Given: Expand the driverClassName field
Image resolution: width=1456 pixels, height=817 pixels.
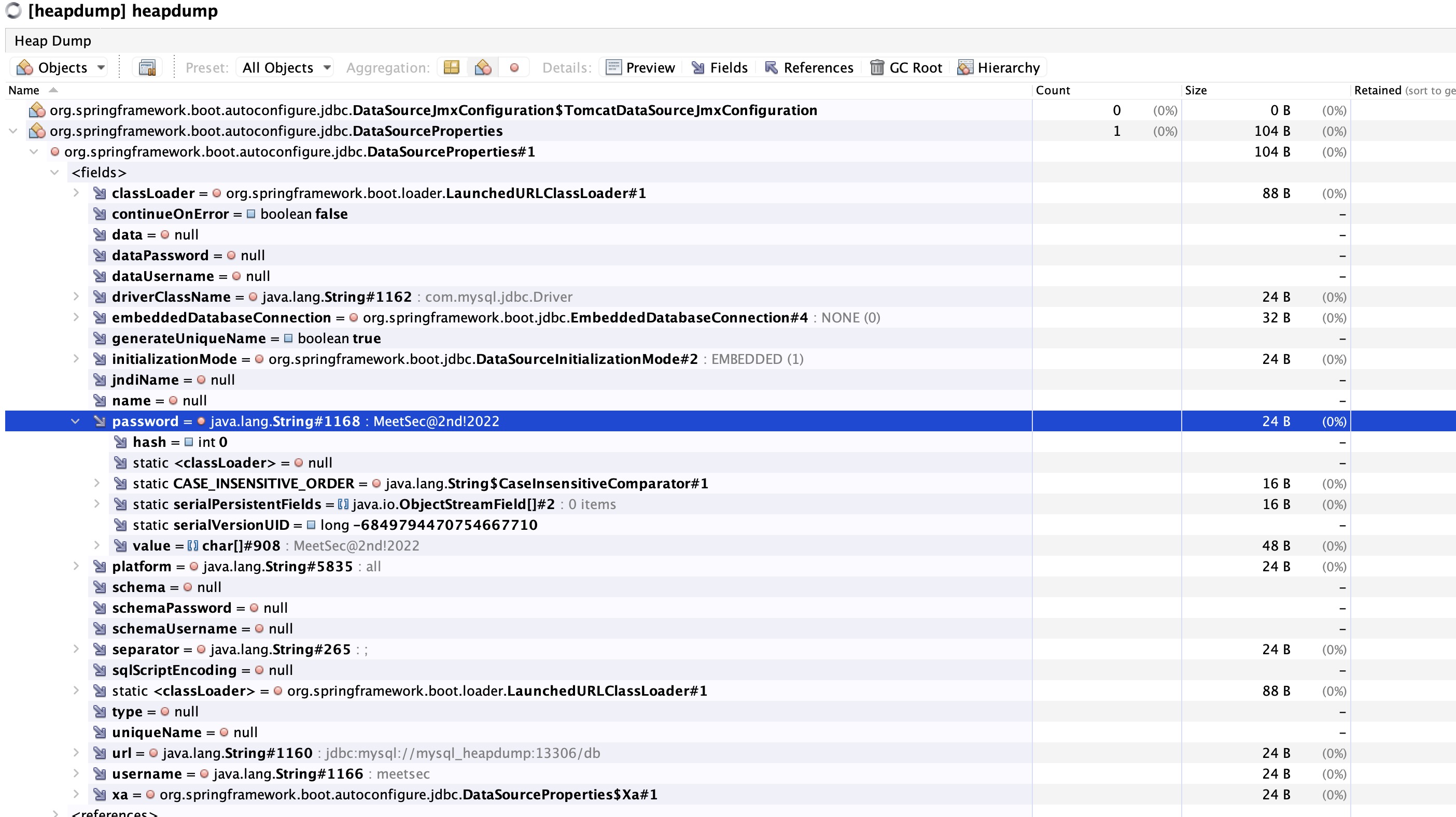Looking at the screenshot, I should (x=76, y=297).
